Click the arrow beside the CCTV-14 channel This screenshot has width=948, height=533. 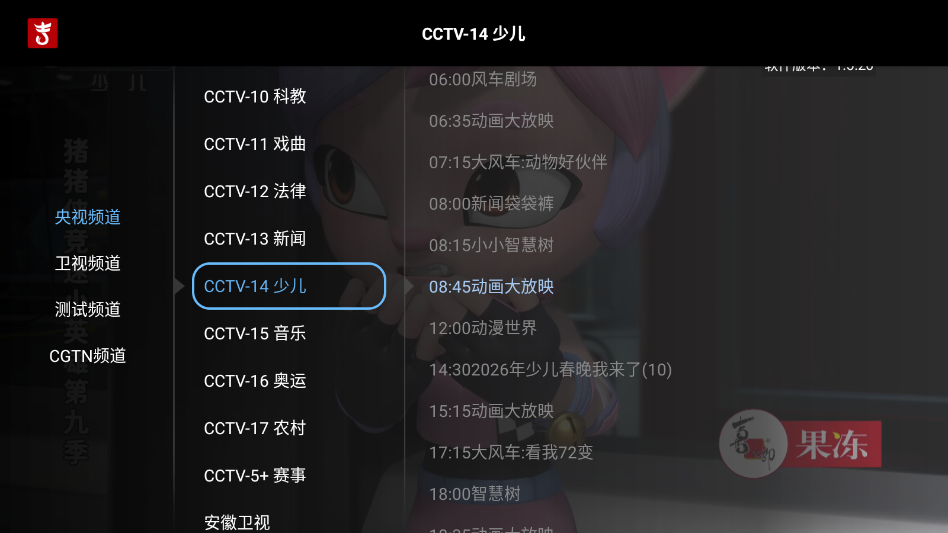point(179,286)
